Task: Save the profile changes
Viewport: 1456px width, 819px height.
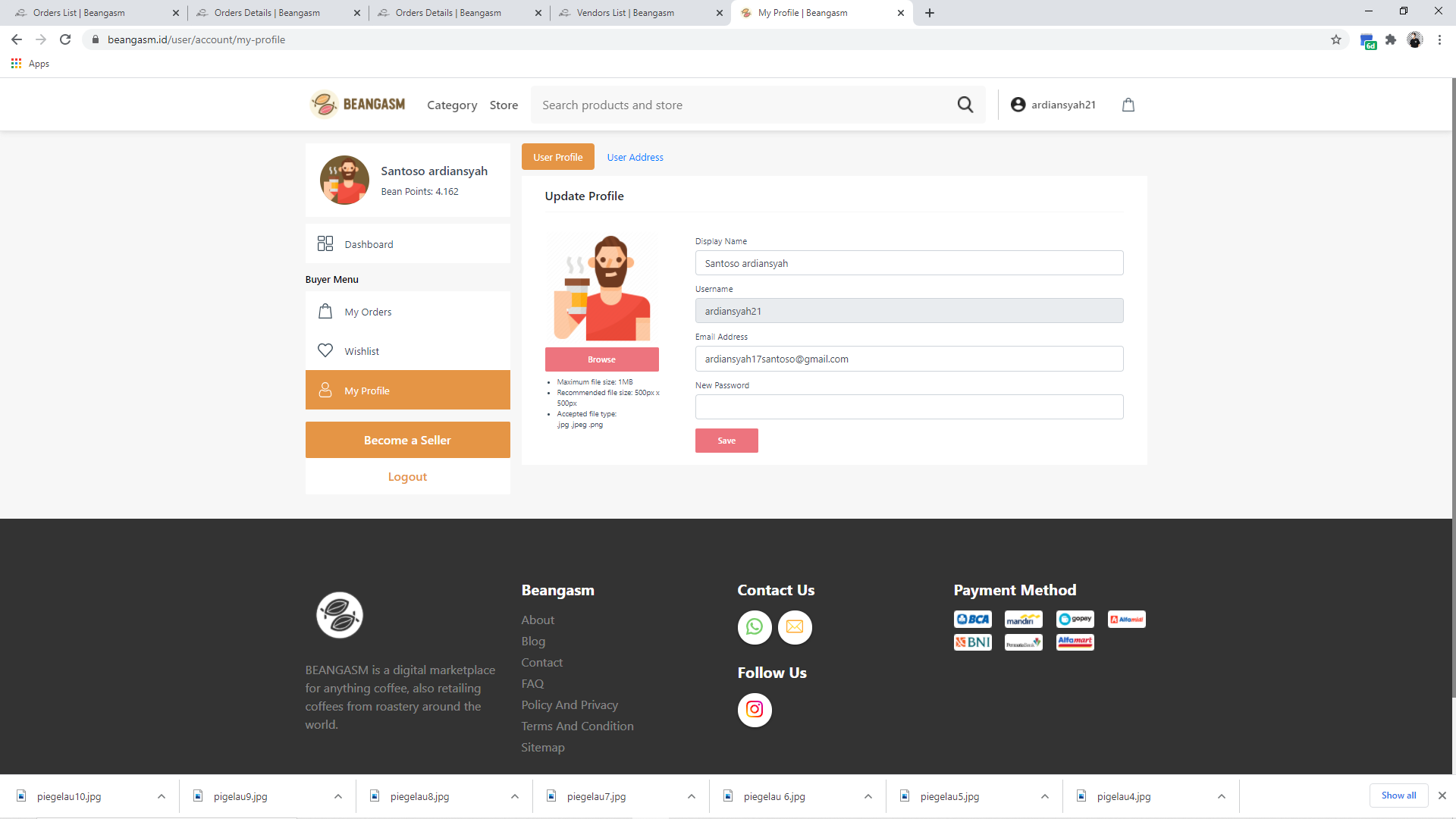Action: point(726,441)
